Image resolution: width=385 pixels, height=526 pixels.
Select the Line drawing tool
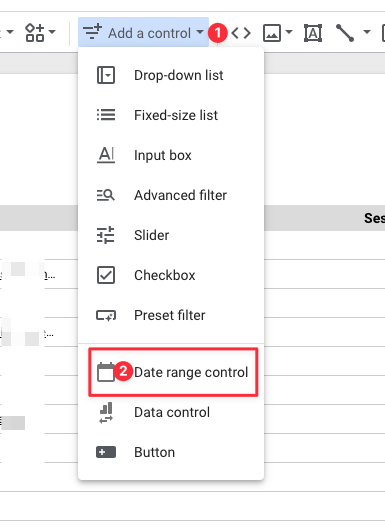tap(345, 33)
